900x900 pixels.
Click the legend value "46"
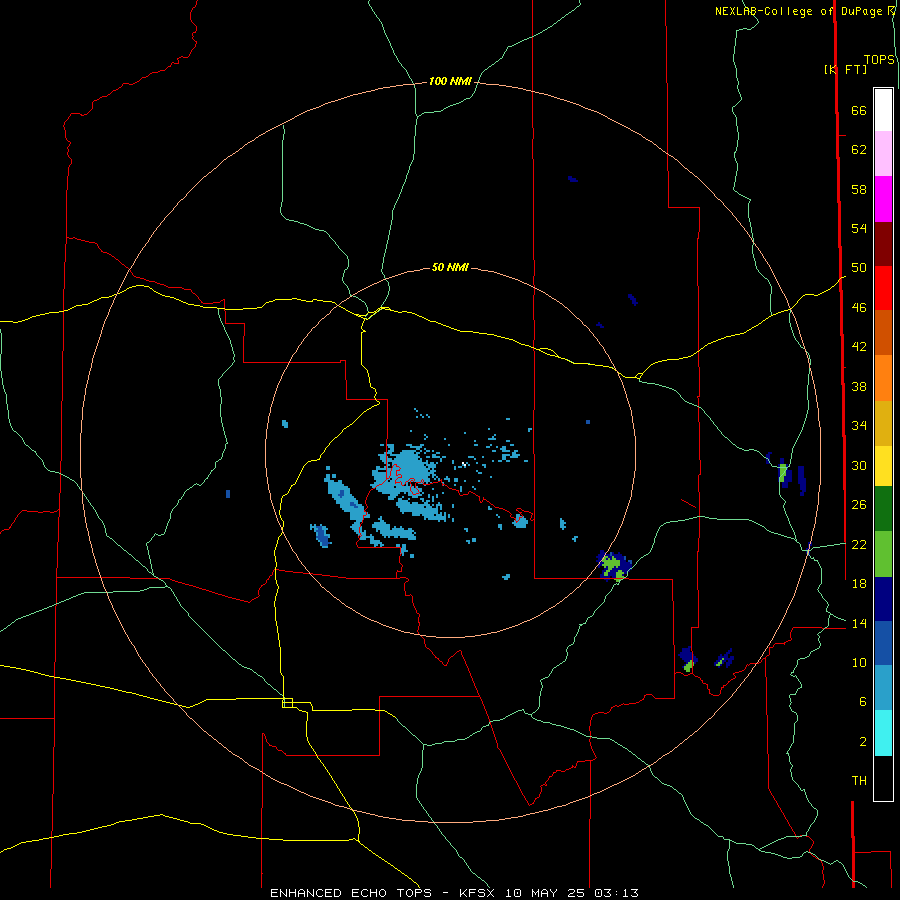point(859,307)
